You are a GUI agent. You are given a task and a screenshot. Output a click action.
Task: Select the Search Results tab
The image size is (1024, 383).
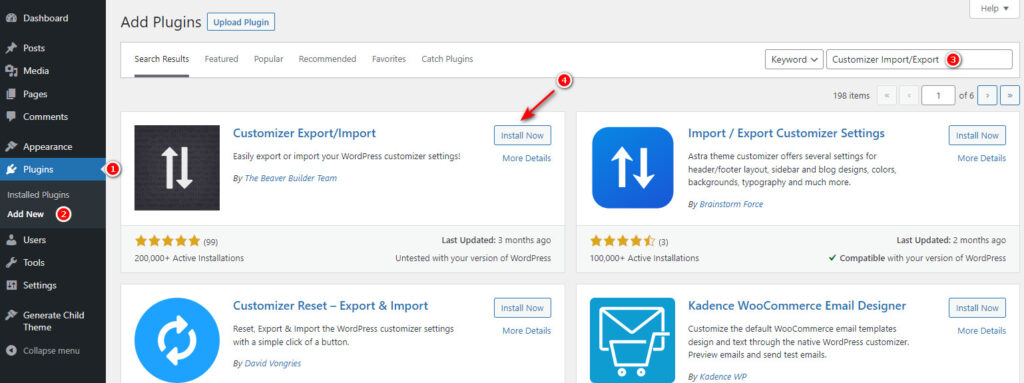click(x=162, y=59)
